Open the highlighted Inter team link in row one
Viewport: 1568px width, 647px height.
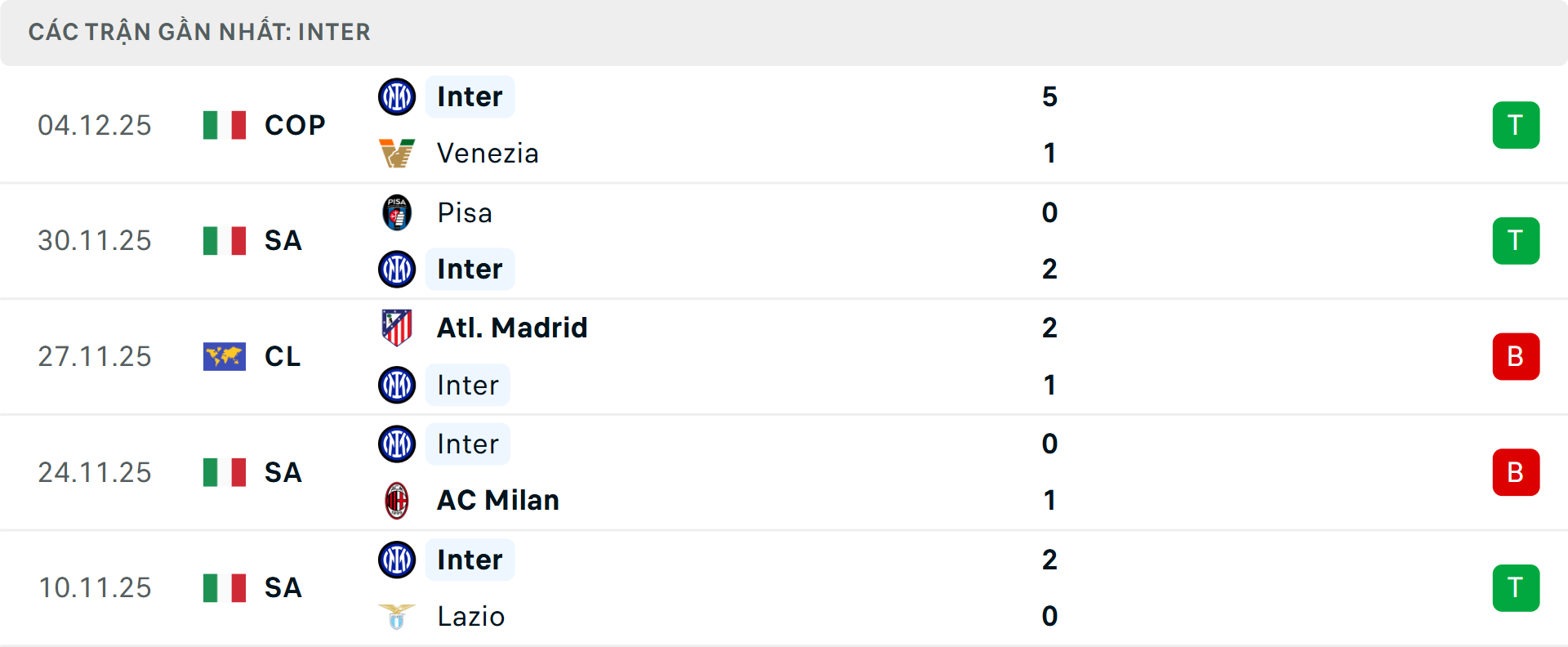coord(469,96)
